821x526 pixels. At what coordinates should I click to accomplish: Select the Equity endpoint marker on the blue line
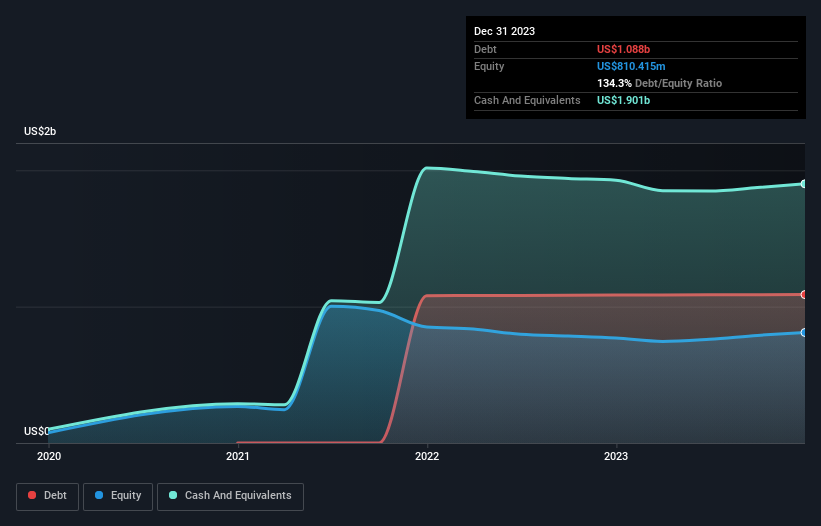(x=804, y=332)
